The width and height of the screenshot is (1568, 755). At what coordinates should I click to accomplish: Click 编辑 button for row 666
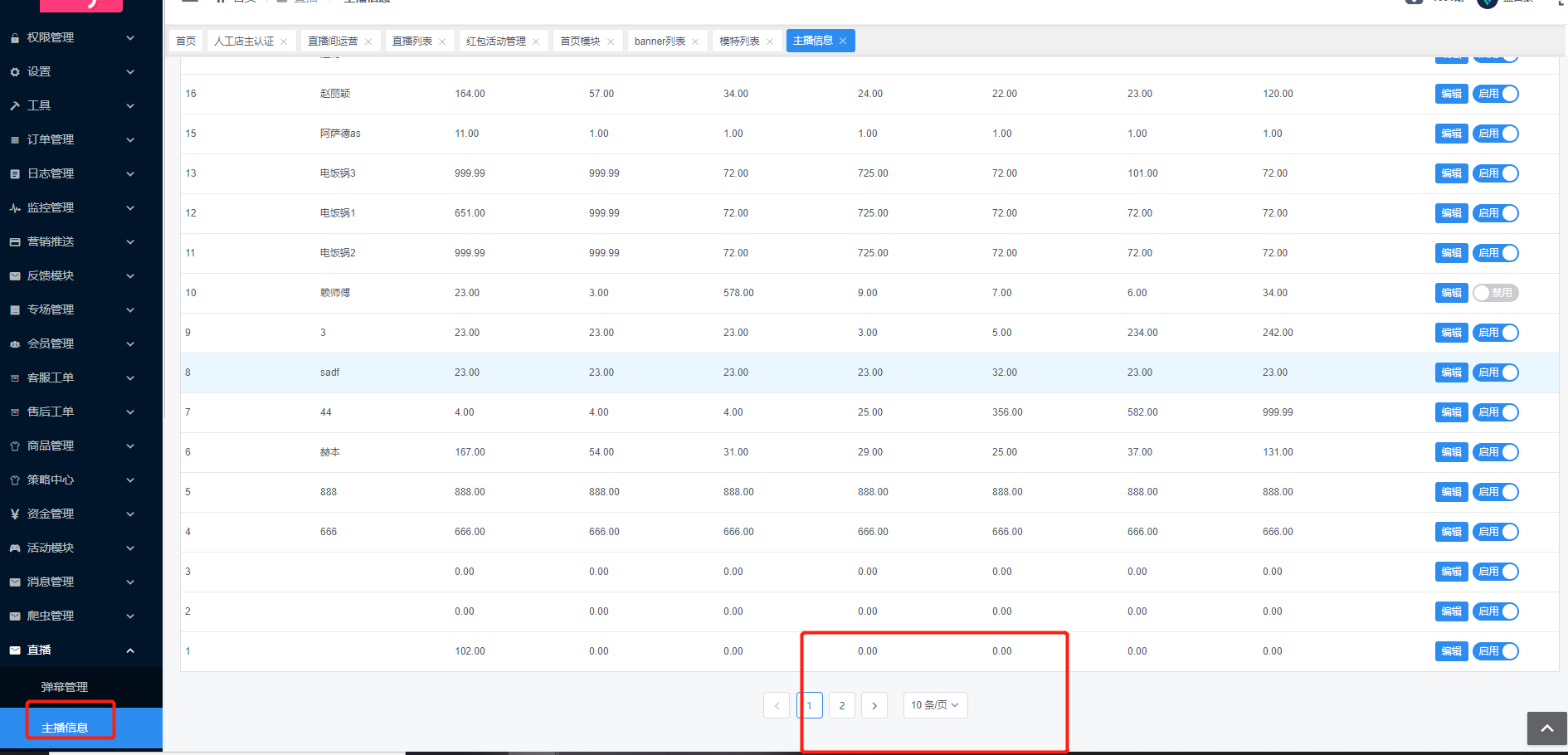tap(1452, 532)
